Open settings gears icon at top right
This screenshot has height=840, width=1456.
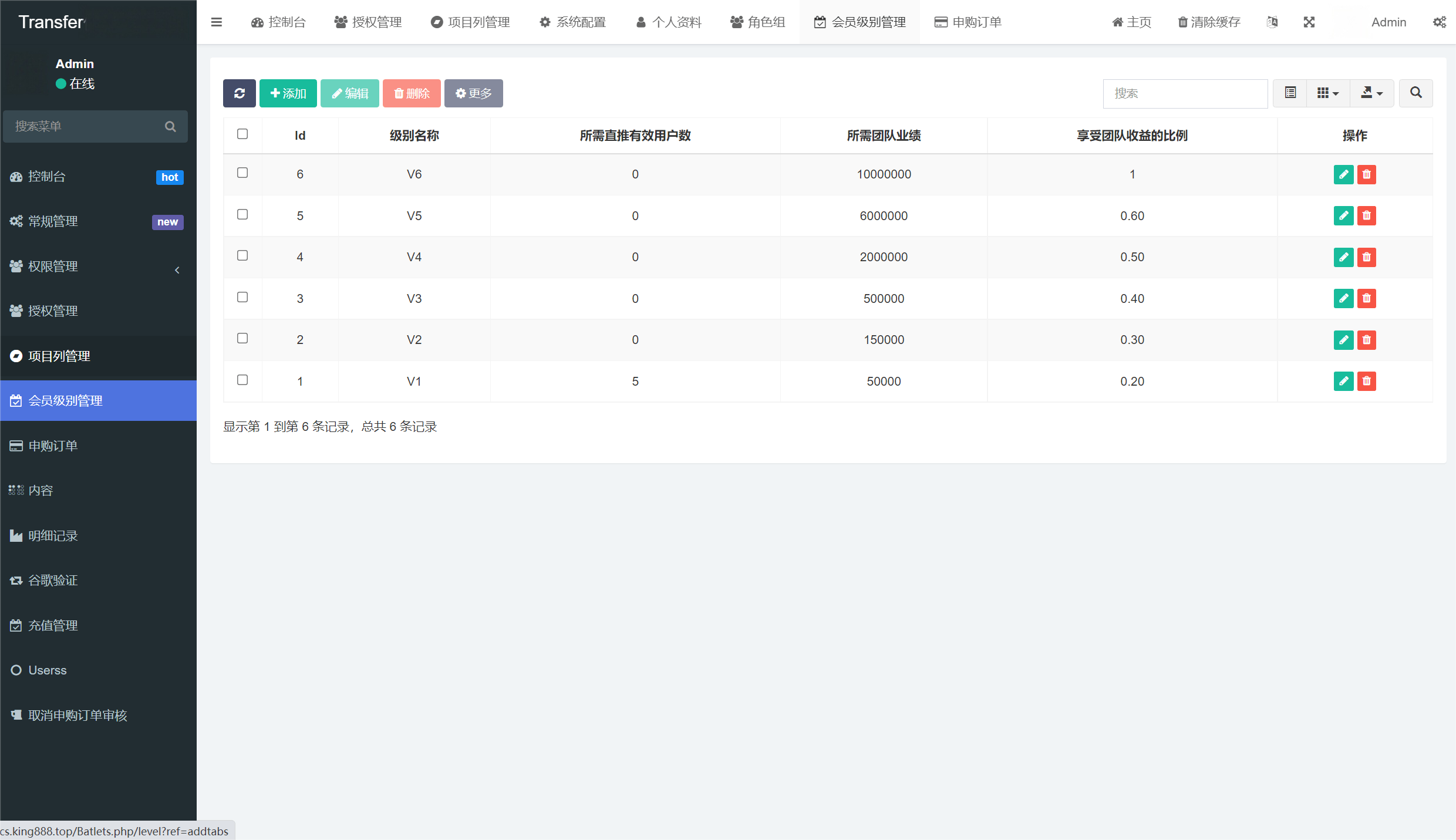pos(1439,22)
